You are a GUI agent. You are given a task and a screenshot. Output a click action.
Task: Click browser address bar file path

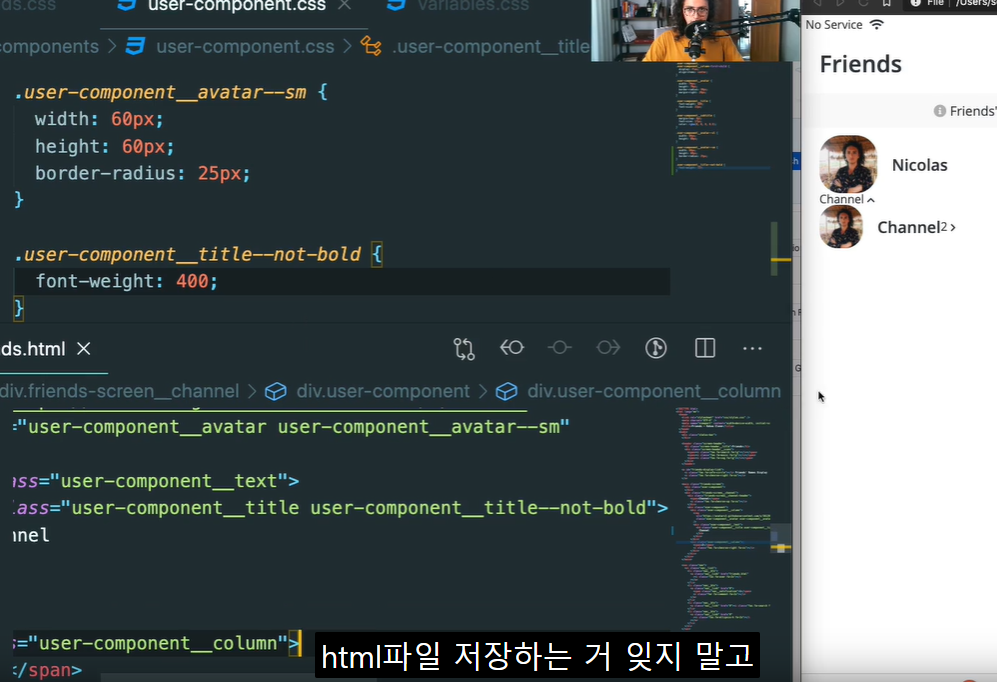pos(975,3)
